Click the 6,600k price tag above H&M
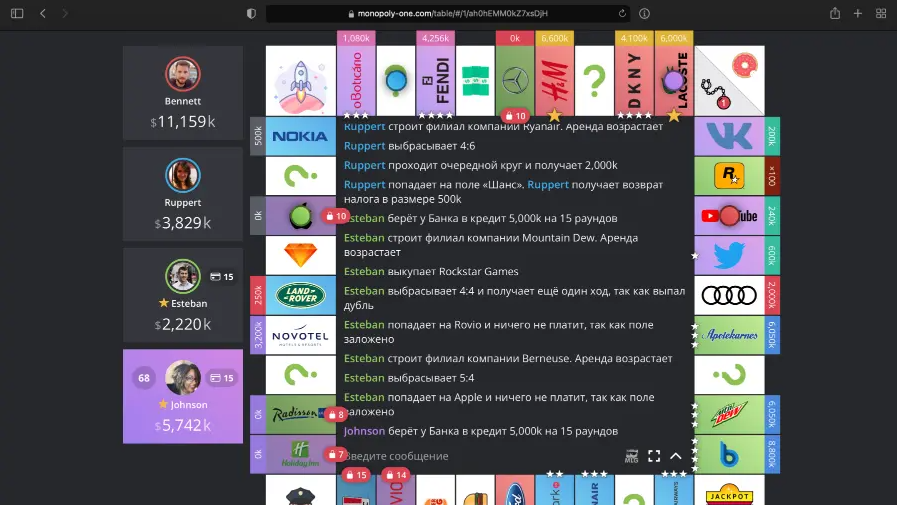 pos(554,38)
